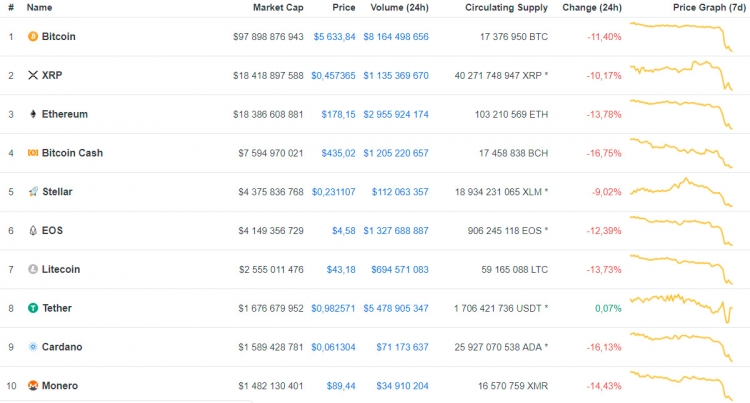
Task: Click Bitcoin price $5 633,84
Action: [x=334, y=37]
